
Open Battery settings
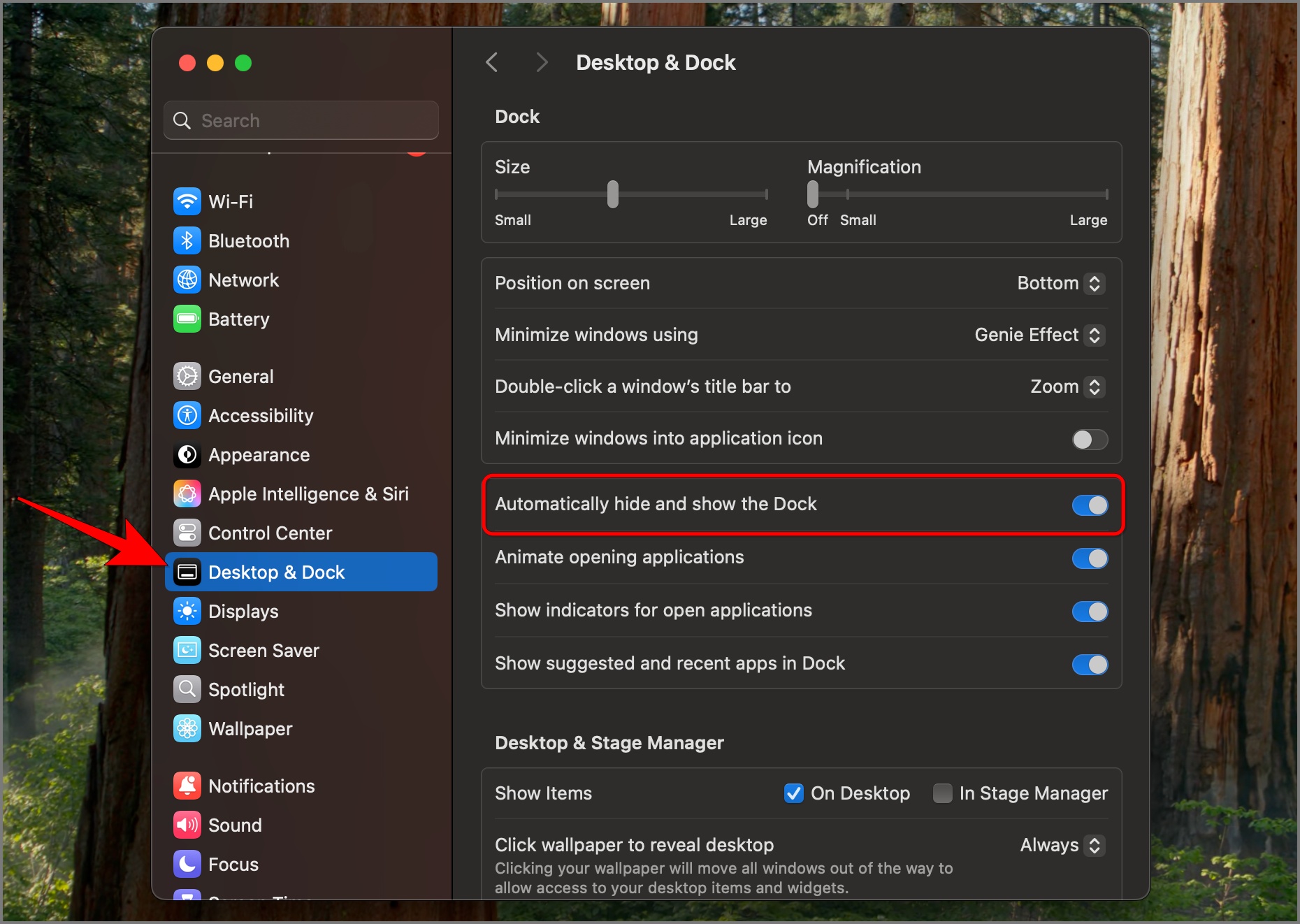click(238, 319)
